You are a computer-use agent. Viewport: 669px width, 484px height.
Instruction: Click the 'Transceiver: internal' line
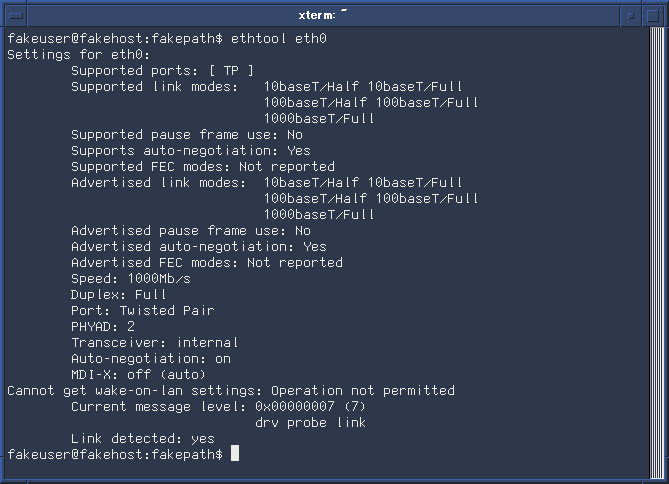(x=154, y=343)
